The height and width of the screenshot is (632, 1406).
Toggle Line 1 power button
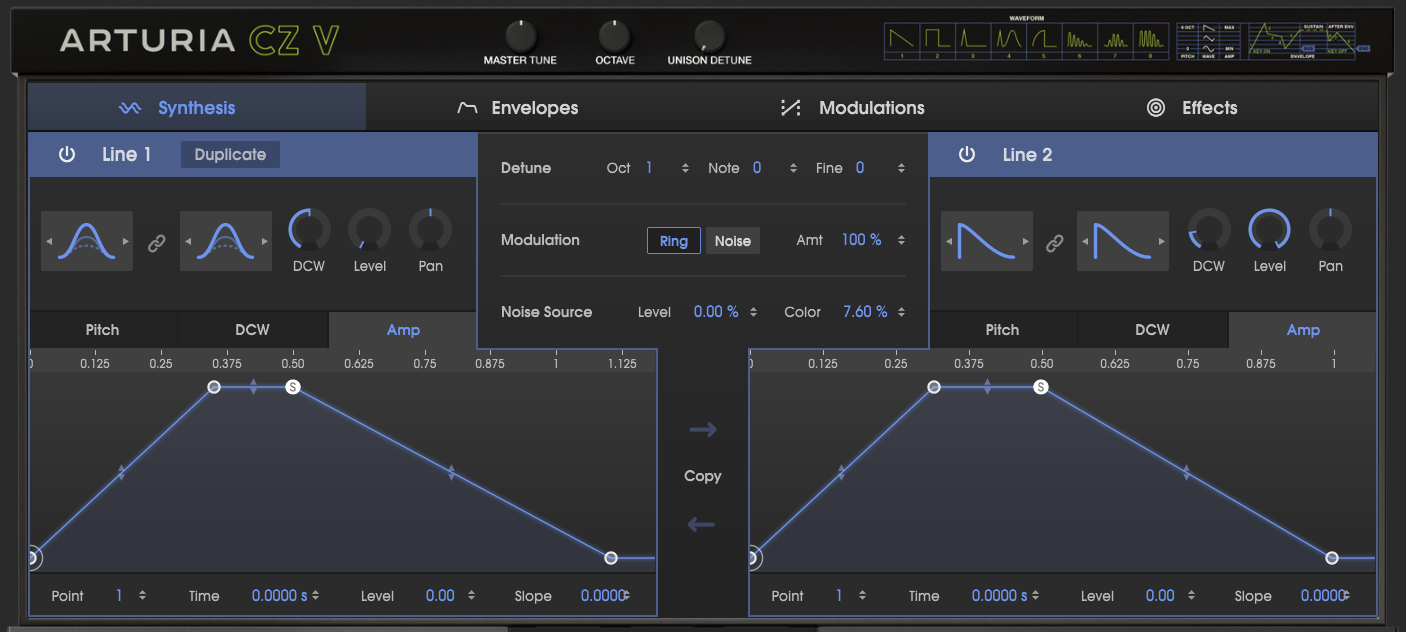coord(67,155)
